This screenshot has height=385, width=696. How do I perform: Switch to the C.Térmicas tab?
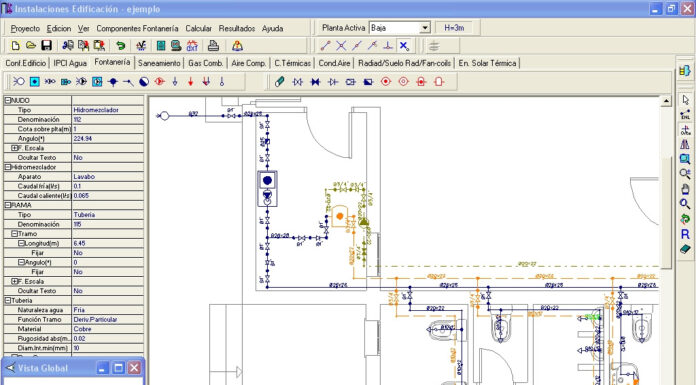293,63
